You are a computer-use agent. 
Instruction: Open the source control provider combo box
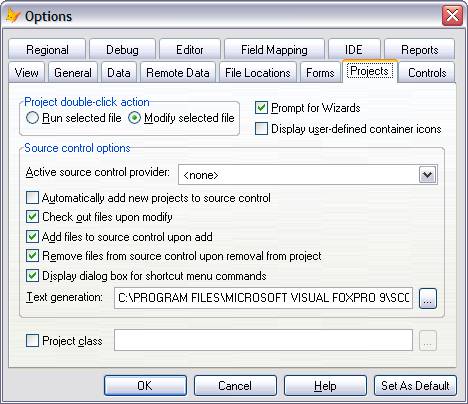[308, 175]
